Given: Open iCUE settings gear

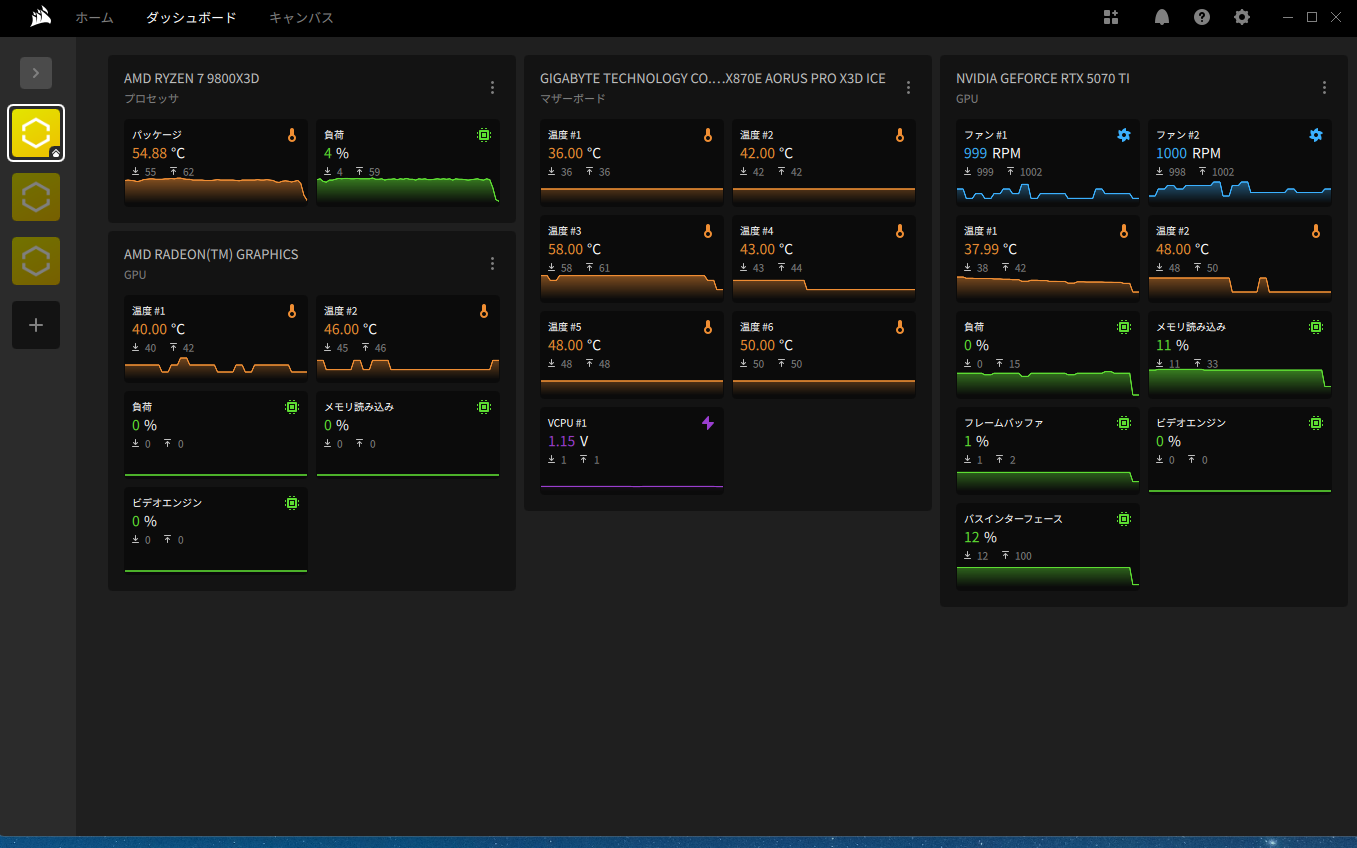Looking at the screenshot, I should tap(1242, 17).
